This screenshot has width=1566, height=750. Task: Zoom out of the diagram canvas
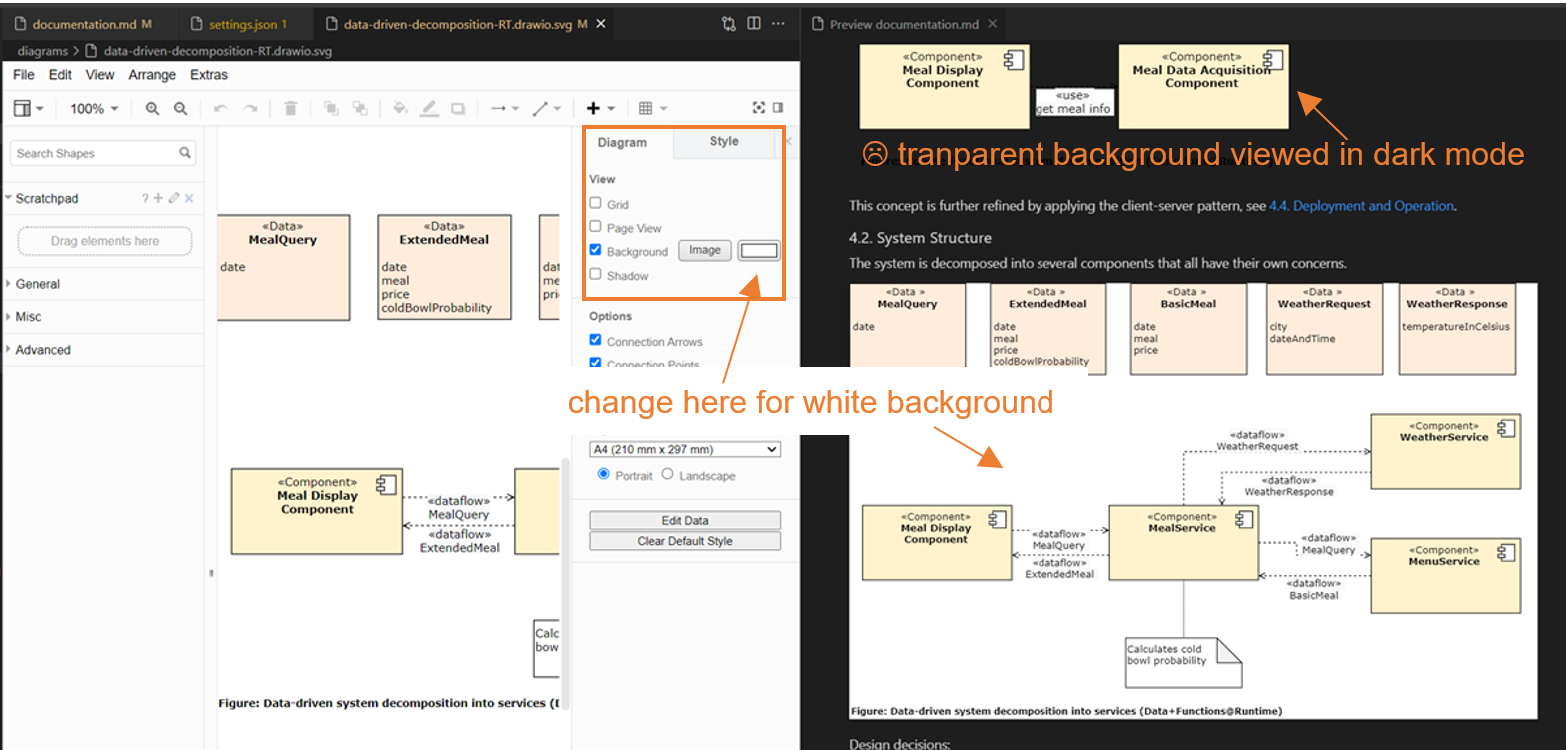coord(181,108)
